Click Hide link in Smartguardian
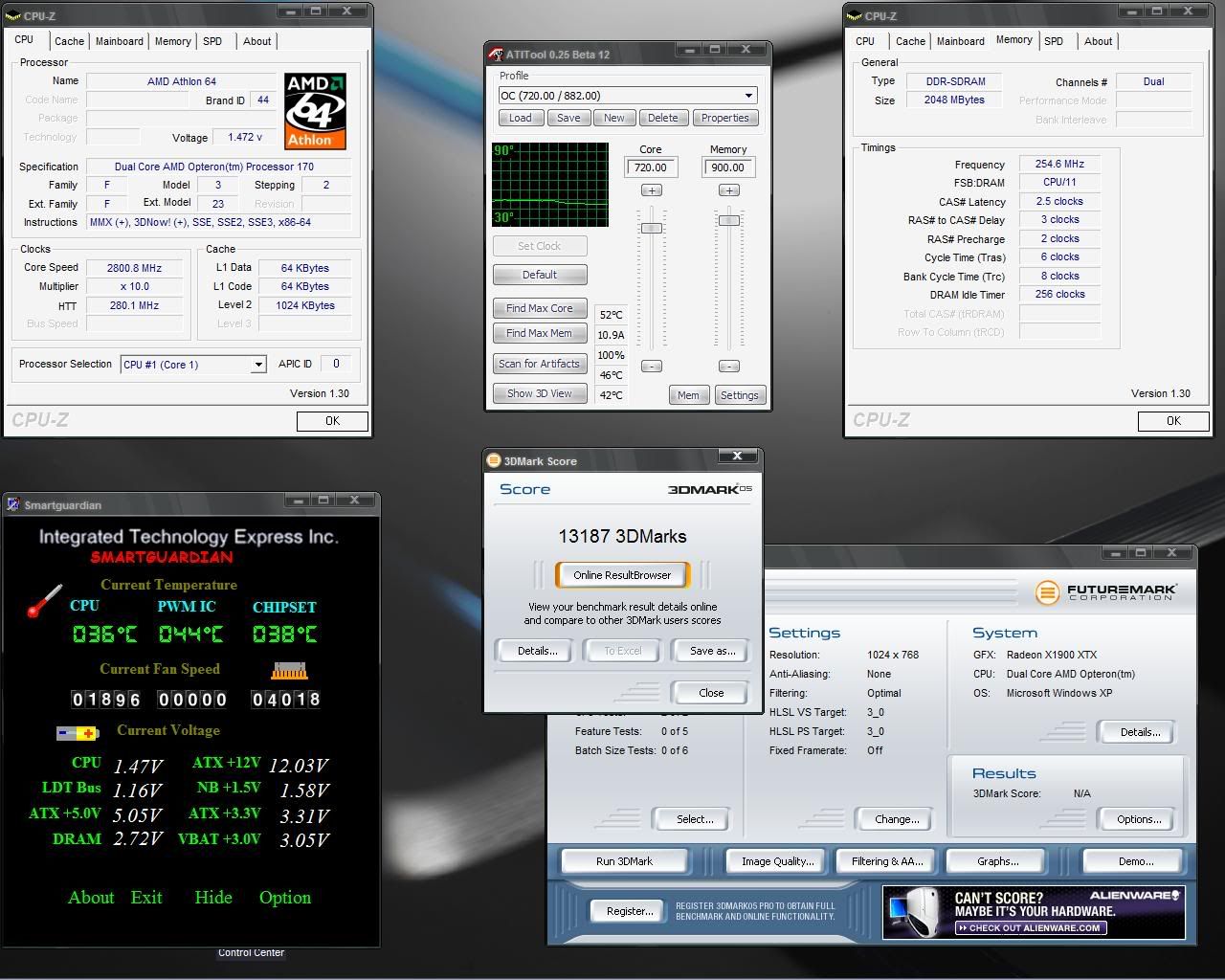The height and width of the screenshot is (980, 1225). (213, 898)
